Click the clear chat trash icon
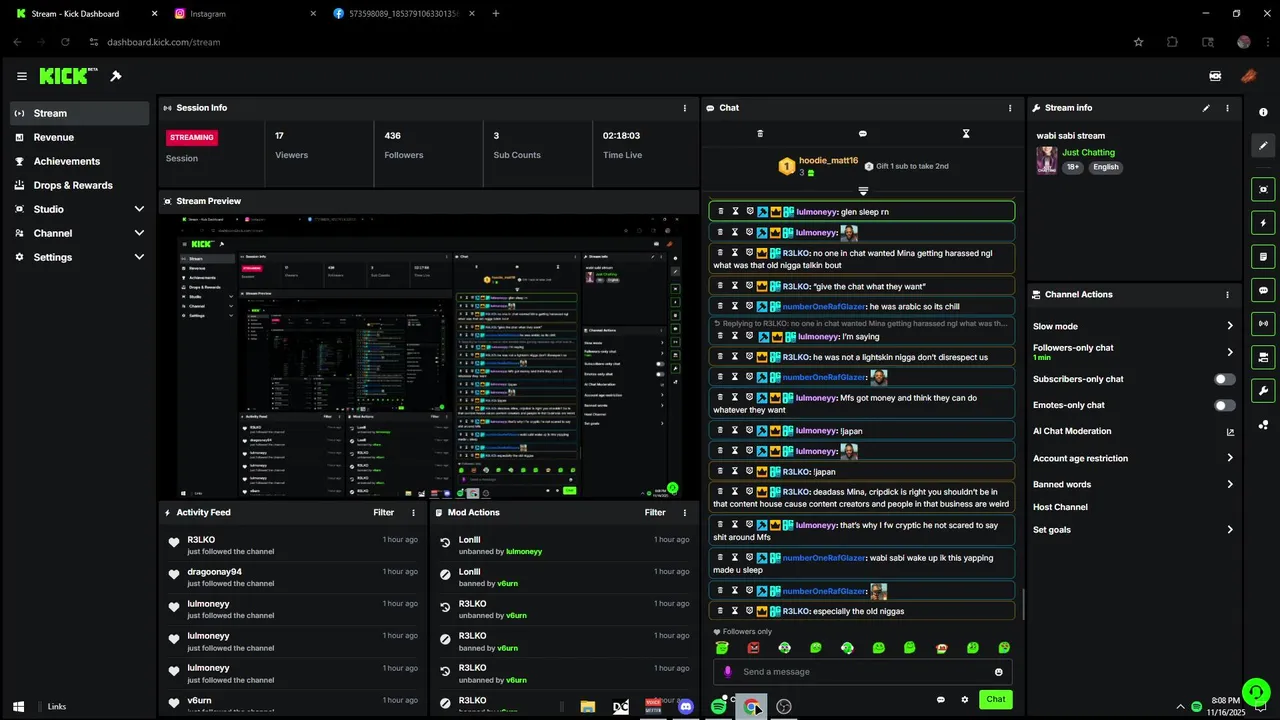The image size is (1280, 720). [760, 133]
